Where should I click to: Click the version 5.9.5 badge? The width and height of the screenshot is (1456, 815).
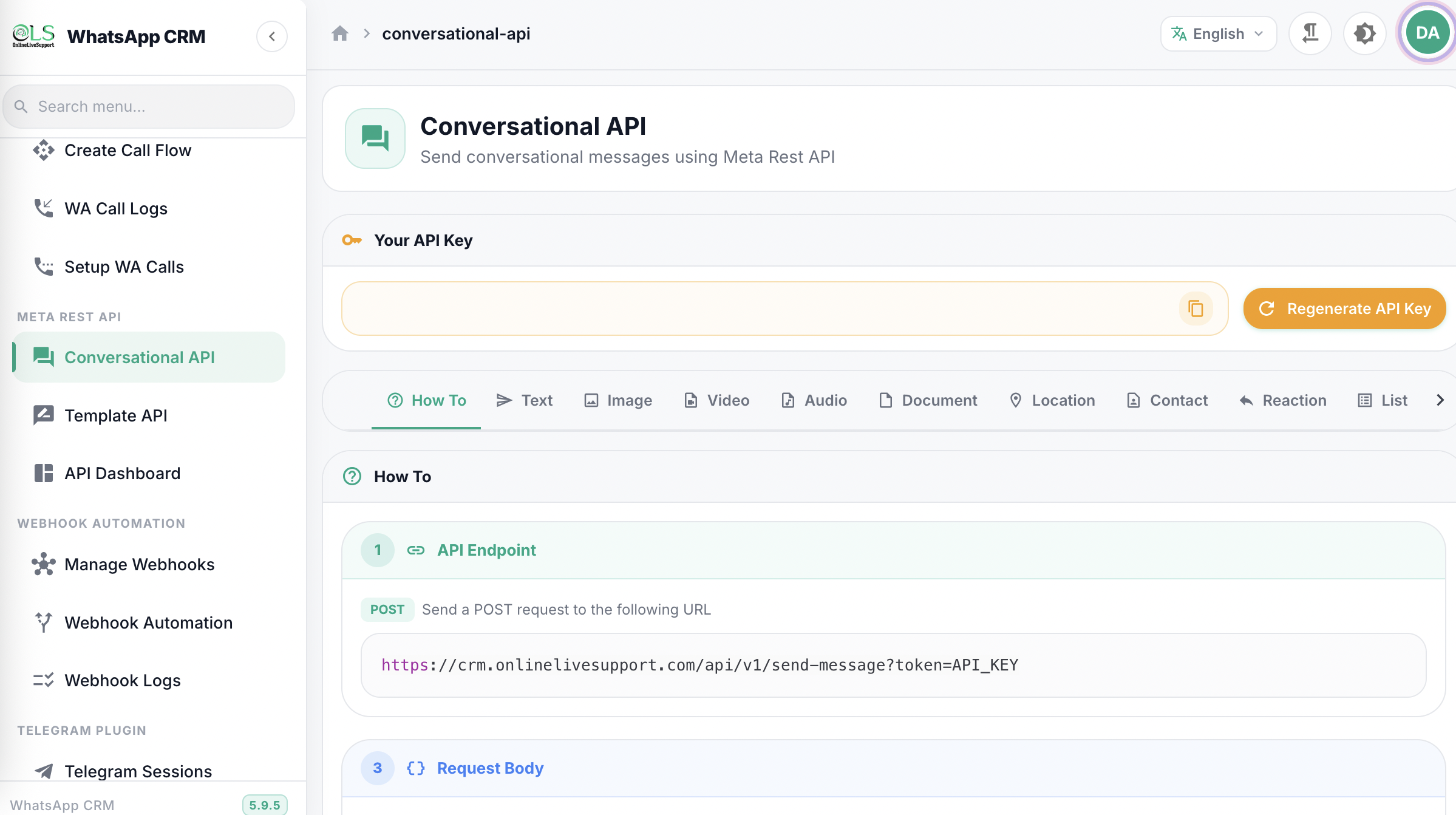[x=265, y=805]
